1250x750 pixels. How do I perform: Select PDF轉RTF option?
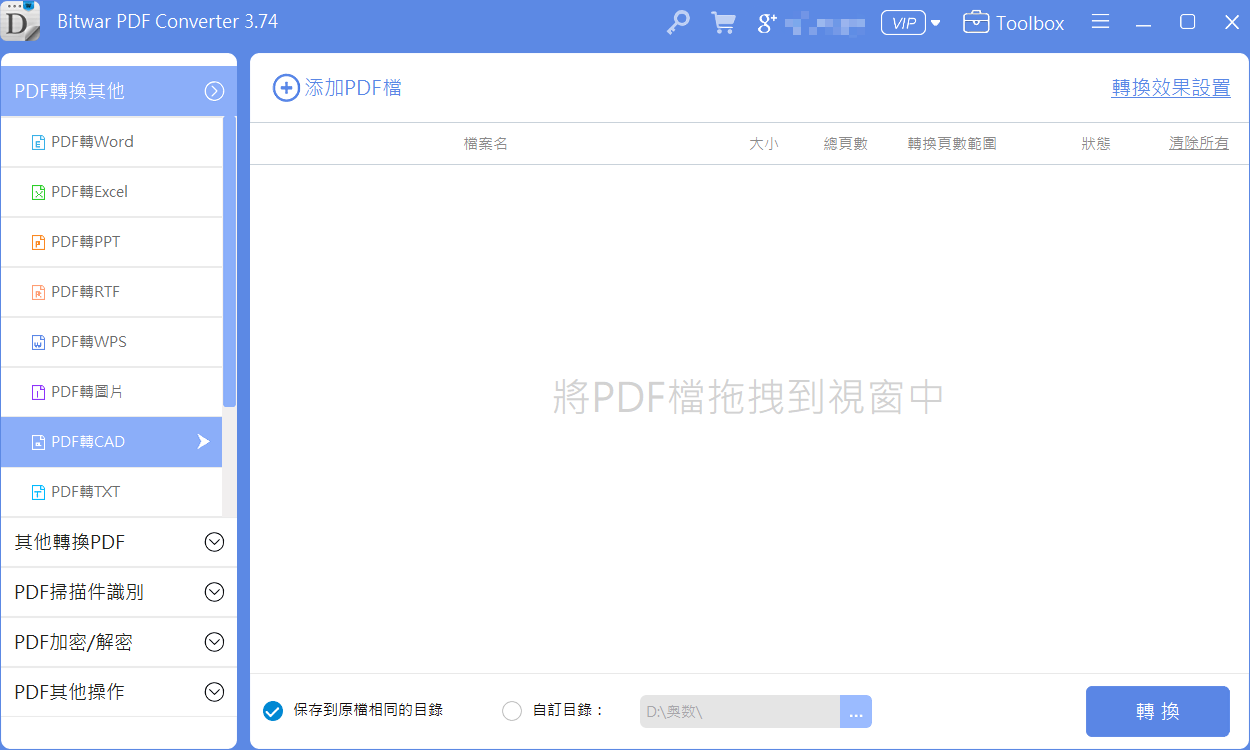tap(111, 292)
